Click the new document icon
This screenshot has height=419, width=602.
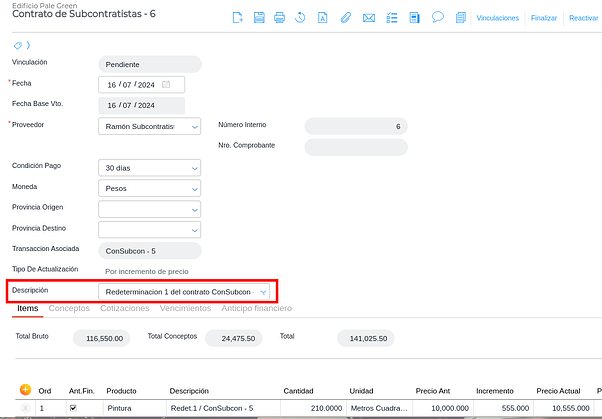pos(237,18)
